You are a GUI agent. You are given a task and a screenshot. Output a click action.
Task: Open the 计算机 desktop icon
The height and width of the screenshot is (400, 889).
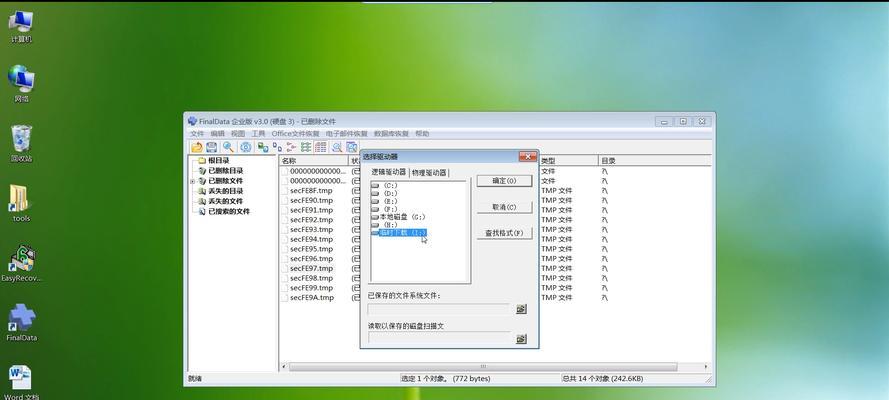22,27
